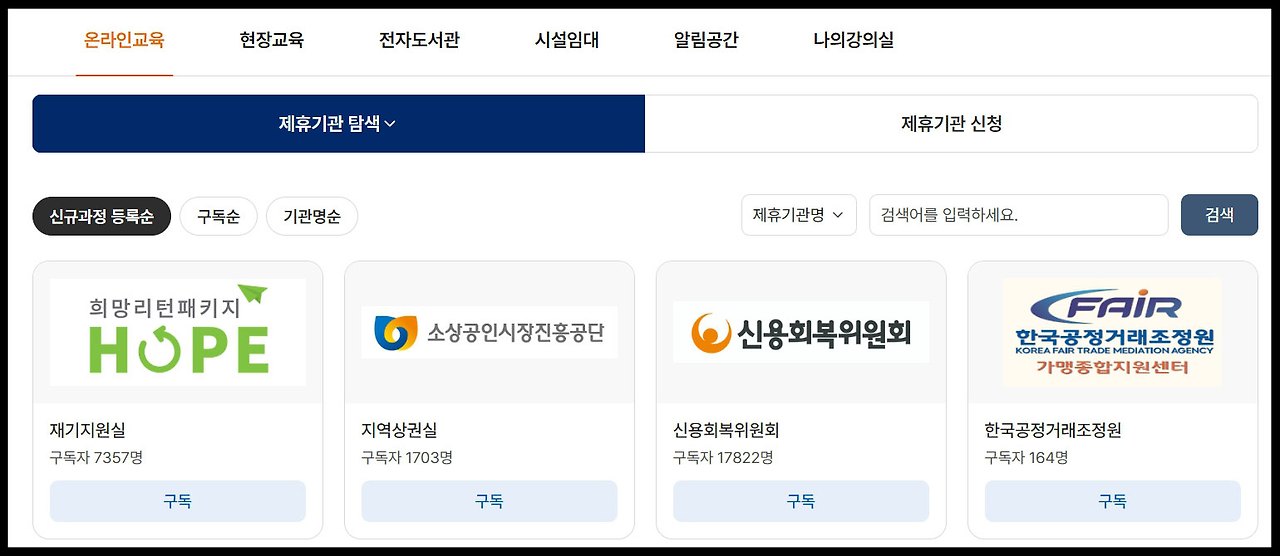Sort by 구독순
Screen dimensions: 1280x556
point(218,216)
